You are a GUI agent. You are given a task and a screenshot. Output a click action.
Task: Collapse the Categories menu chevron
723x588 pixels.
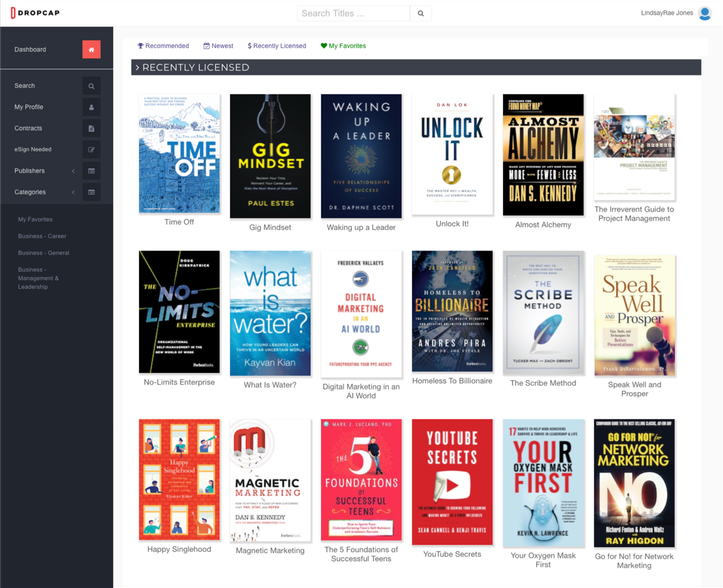pos(73,192)
